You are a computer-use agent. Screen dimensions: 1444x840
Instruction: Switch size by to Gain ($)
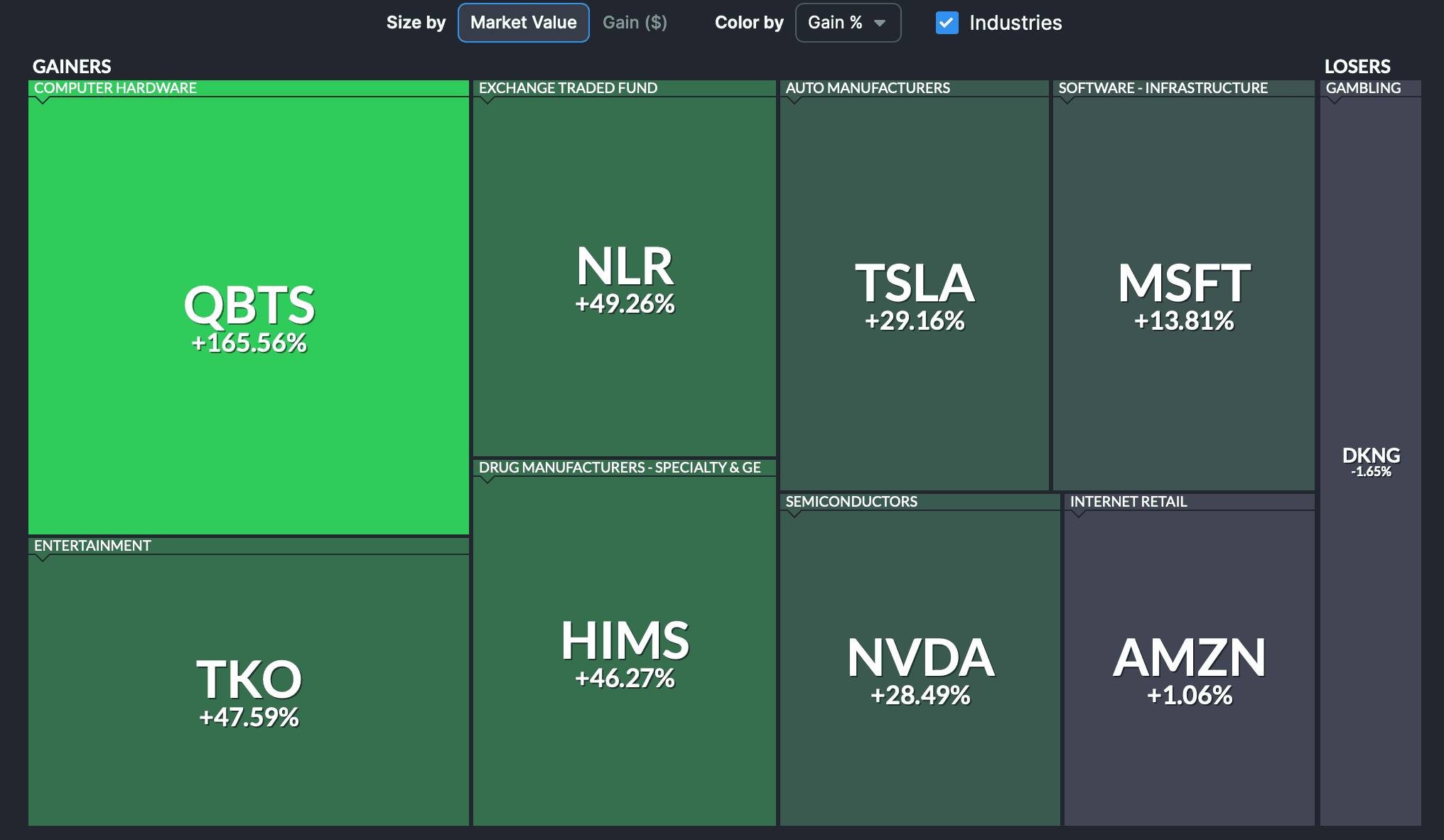(635, 23)
